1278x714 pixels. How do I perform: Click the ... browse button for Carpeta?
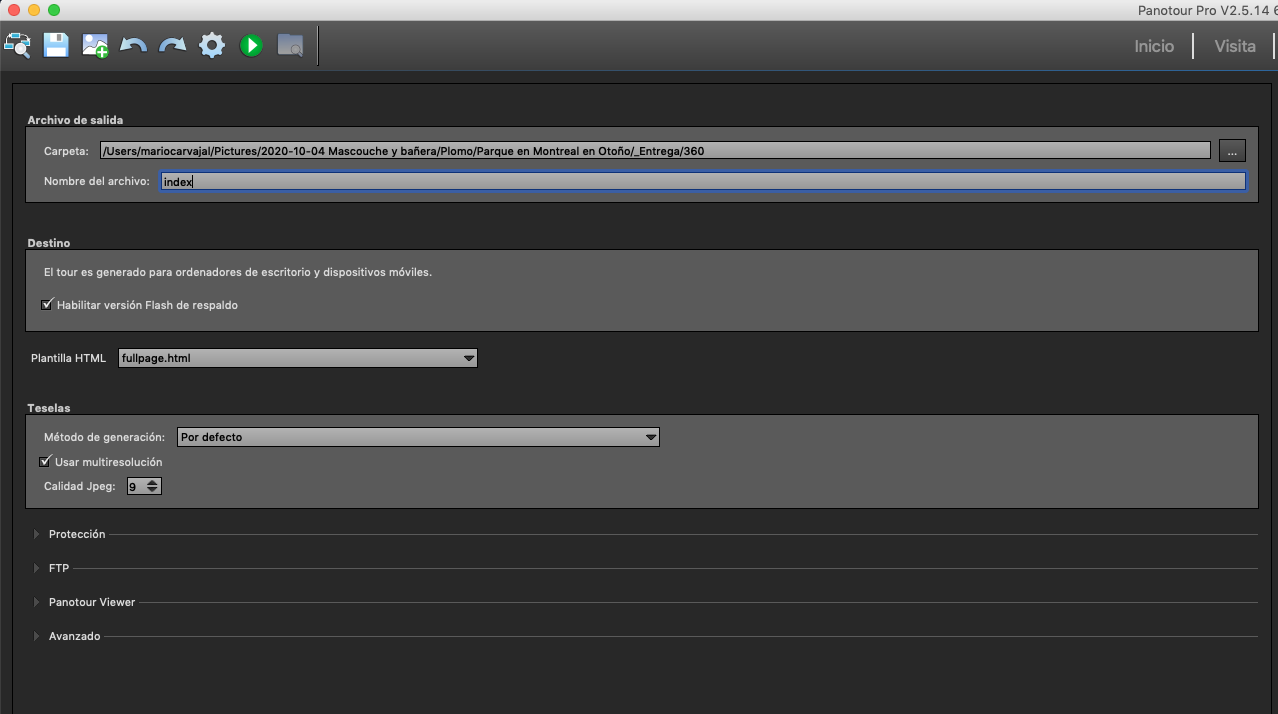pyautogui.click(x=1232, y=151)
